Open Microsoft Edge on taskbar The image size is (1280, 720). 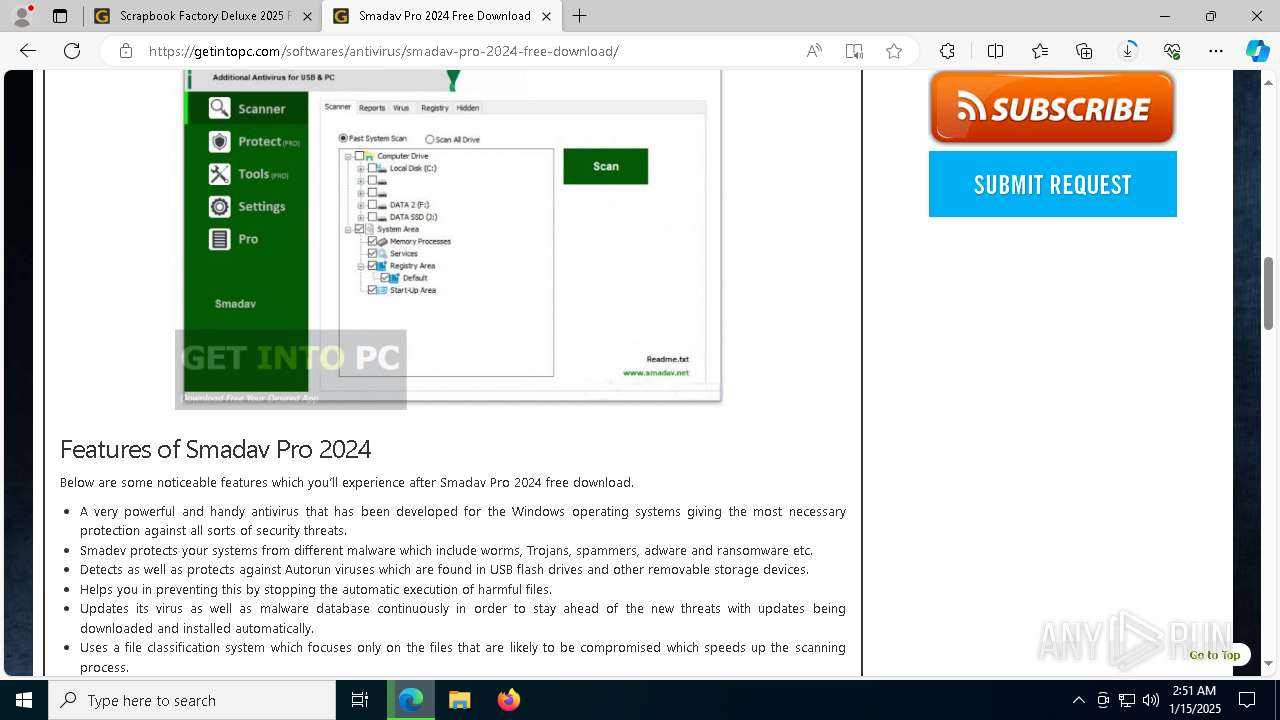click(410, 700)
